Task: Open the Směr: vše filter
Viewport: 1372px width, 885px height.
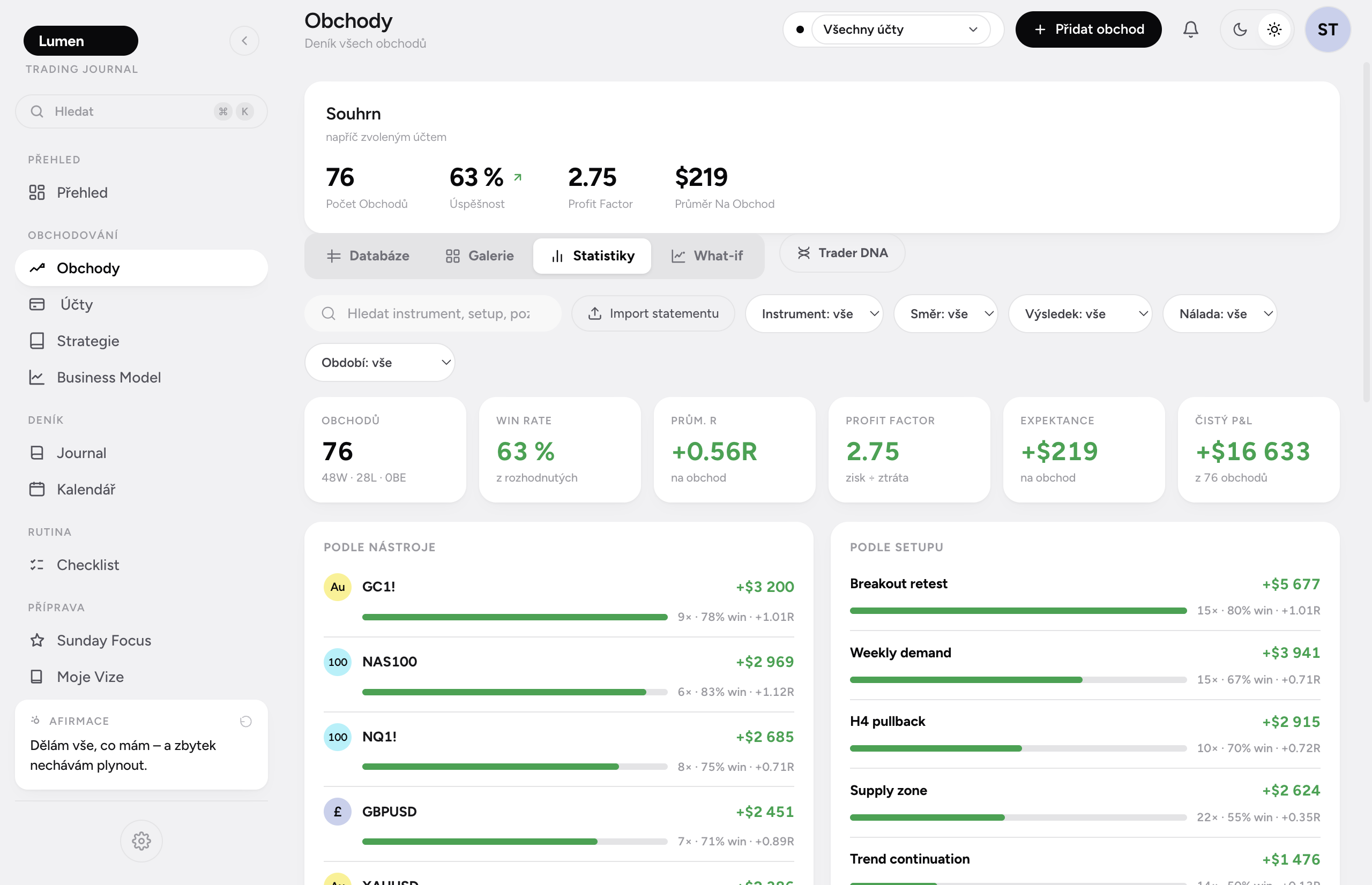Action: click(945, 314)
